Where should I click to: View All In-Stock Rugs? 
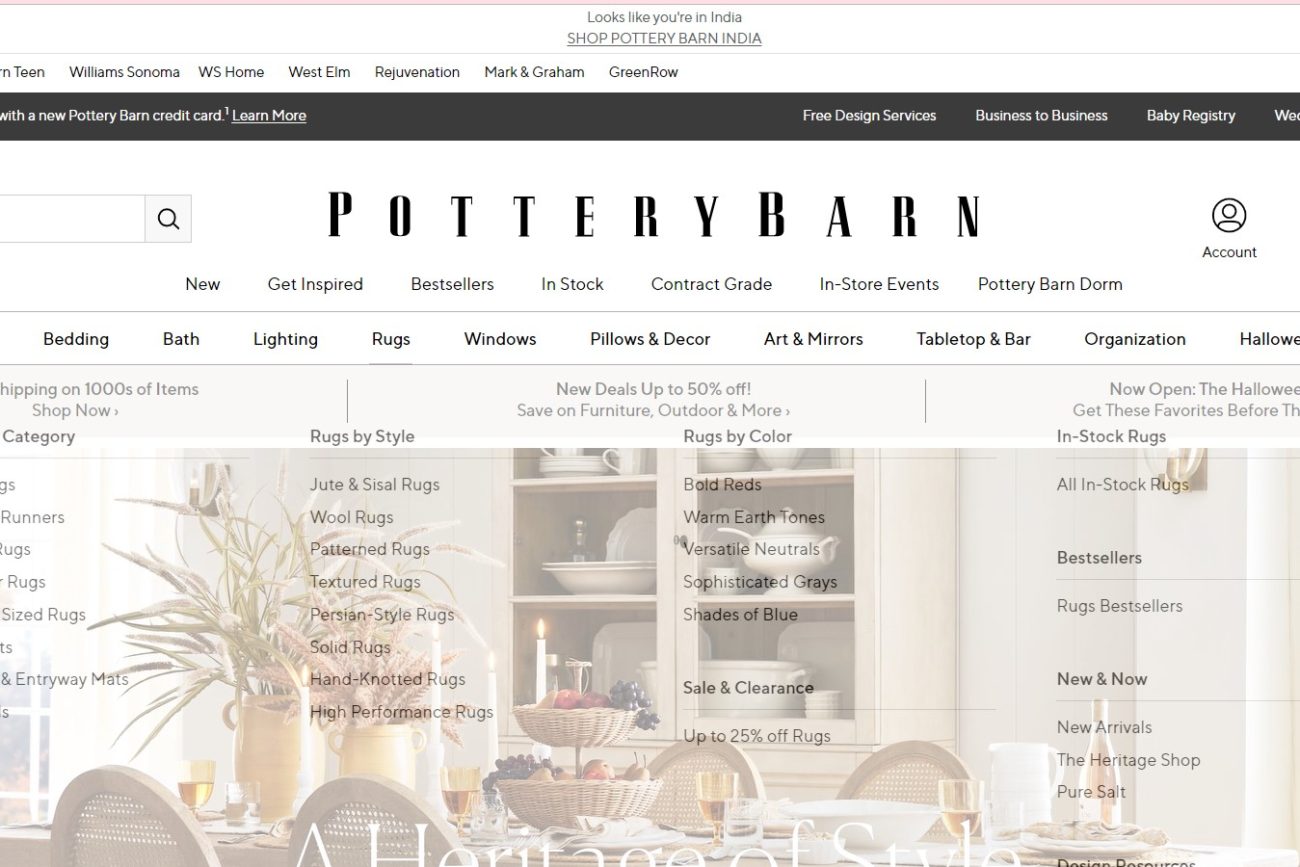(x=1123, y=484)
